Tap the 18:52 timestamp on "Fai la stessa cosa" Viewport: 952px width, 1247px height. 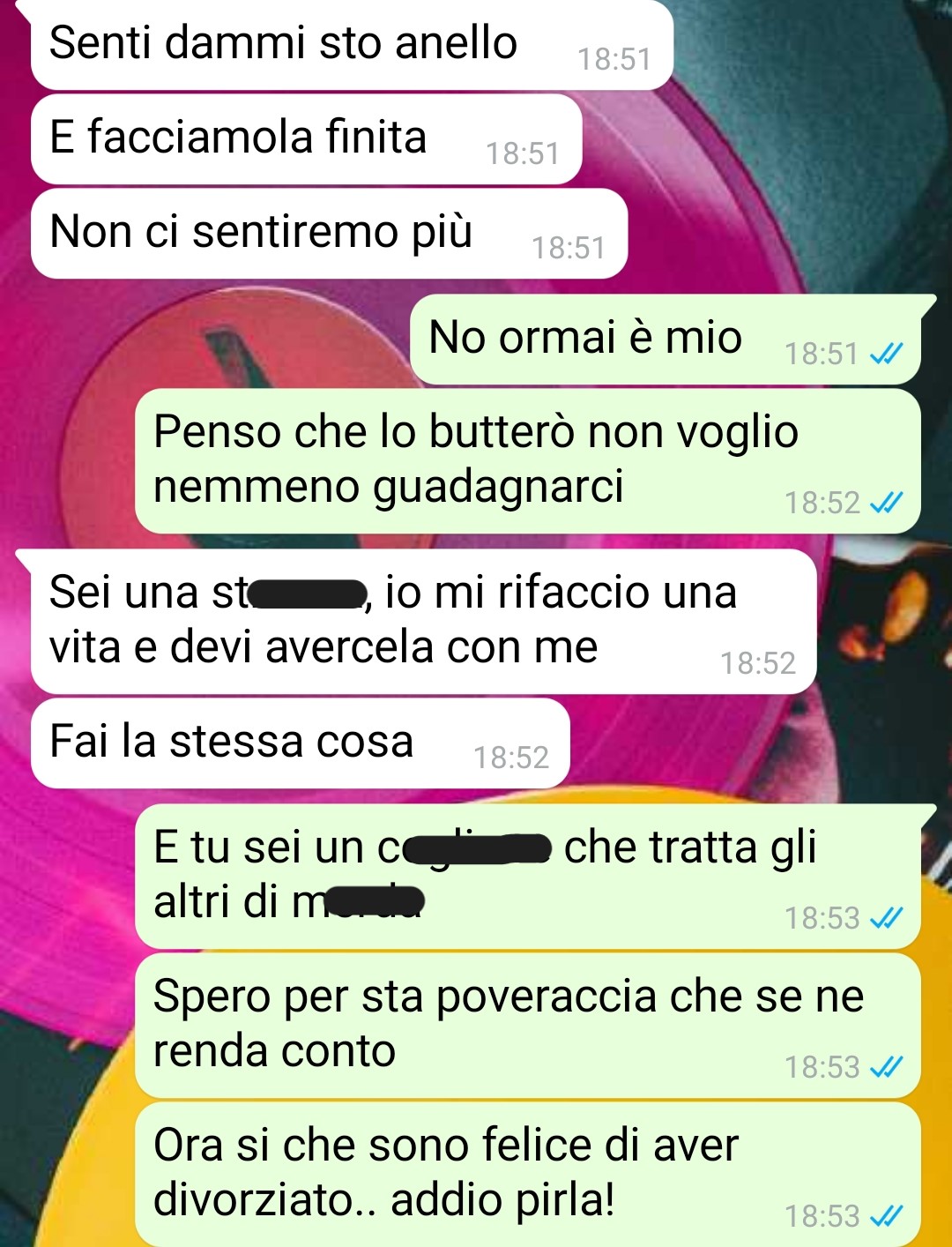(511, 758)
